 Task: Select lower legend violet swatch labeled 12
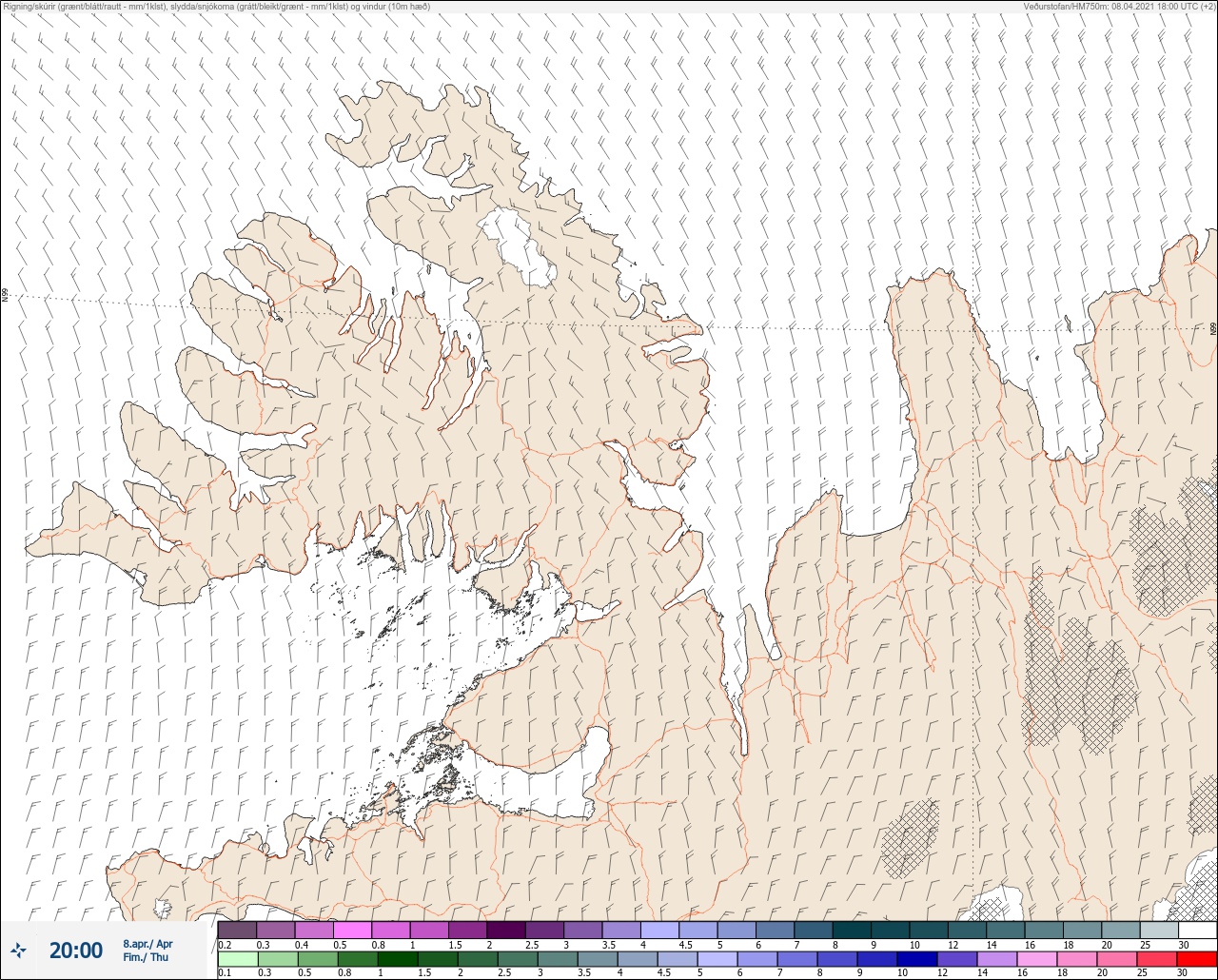[956, 958]
